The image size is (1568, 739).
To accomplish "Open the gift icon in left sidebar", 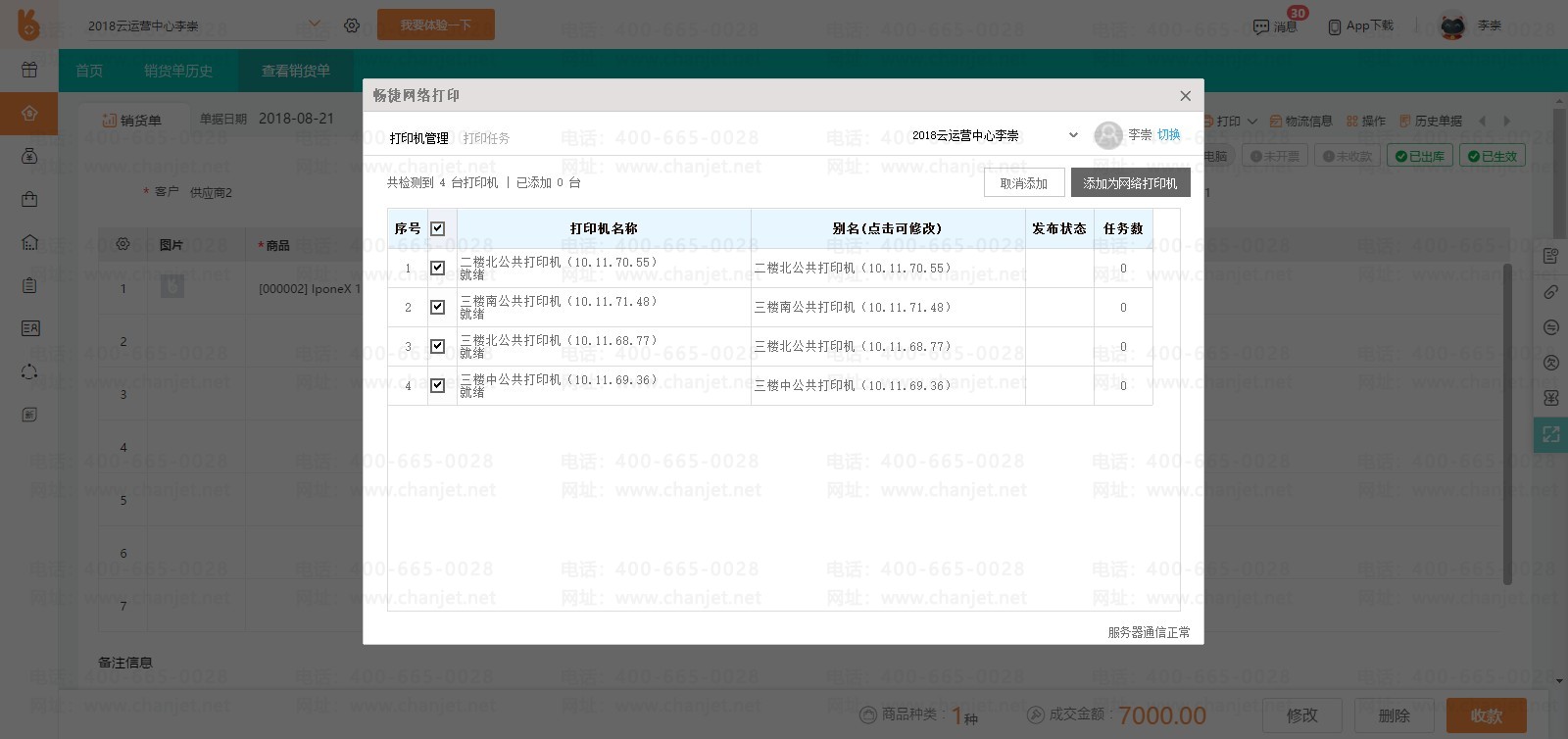I will pos(29,70).
